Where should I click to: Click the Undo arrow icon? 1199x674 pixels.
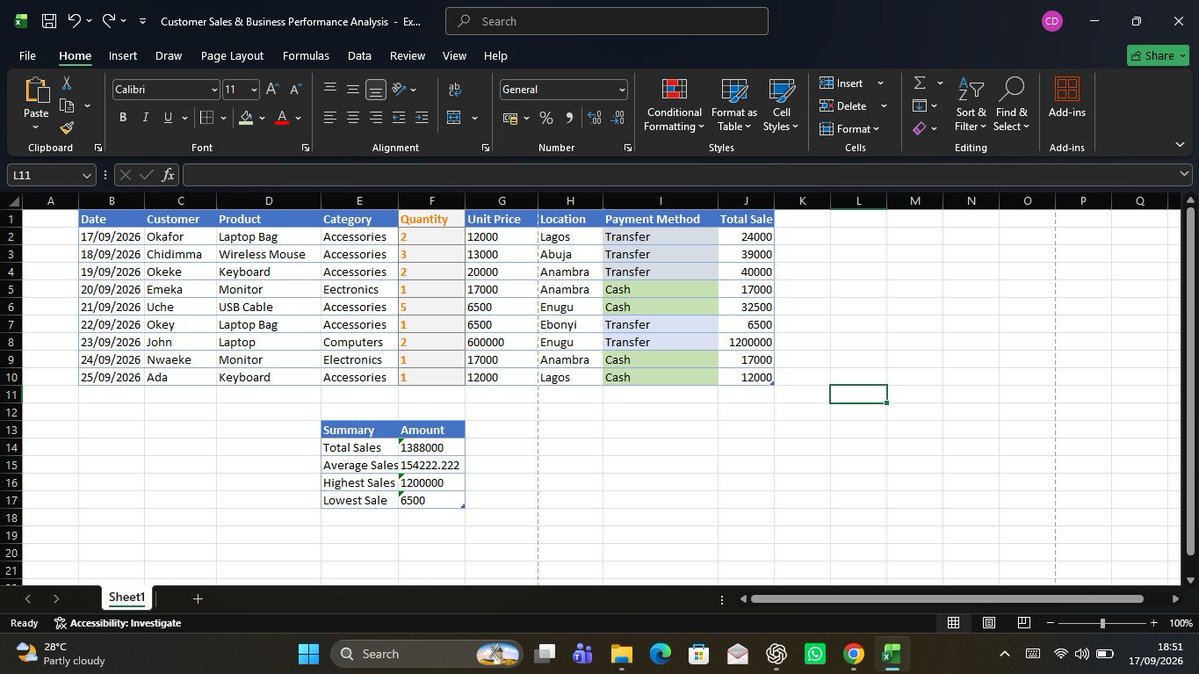pyautogui.click(x=74, y=21)
